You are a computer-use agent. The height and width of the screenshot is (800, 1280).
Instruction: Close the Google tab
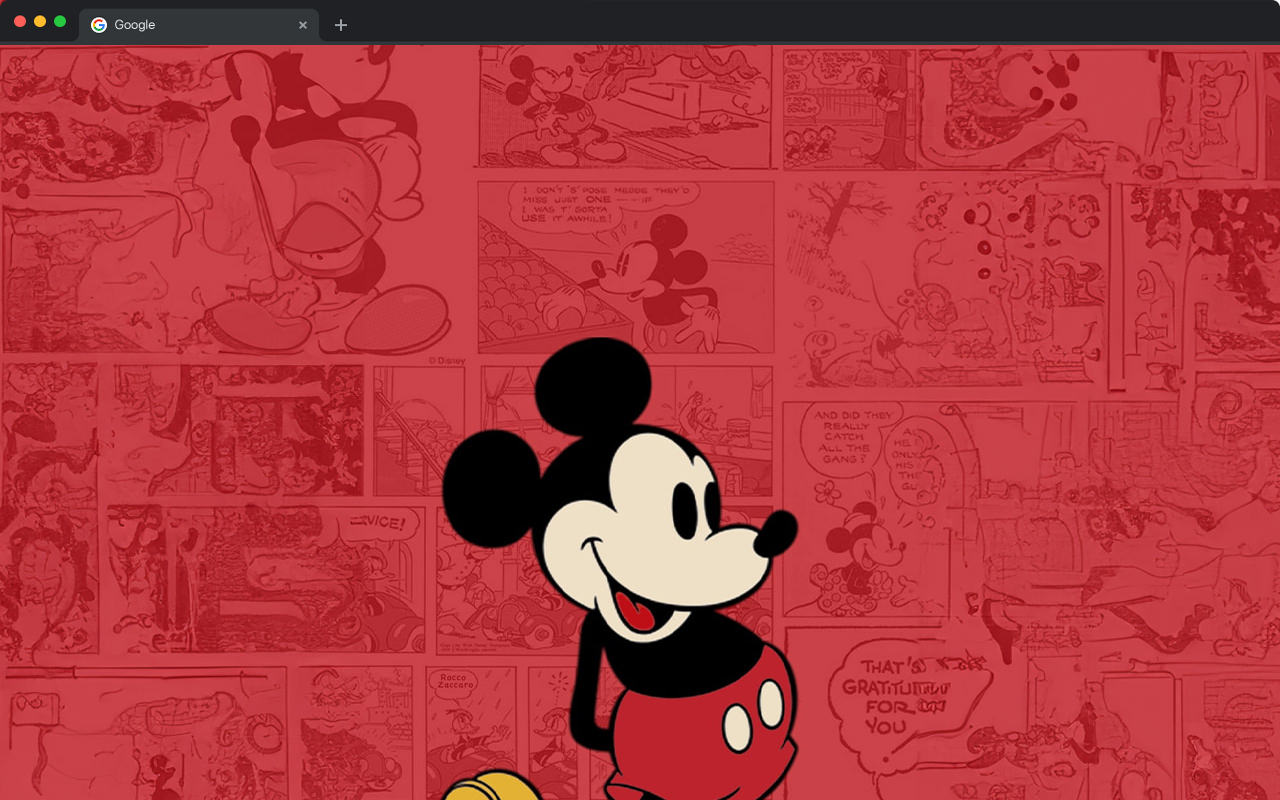(303, 25)
